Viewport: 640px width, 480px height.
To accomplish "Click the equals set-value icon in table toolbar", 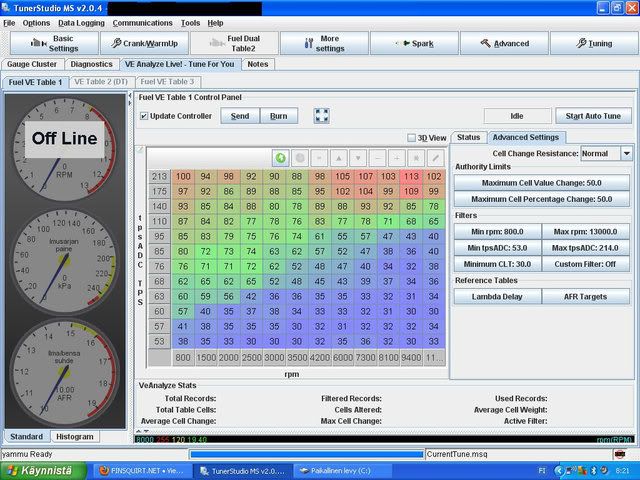I will (319, 158).
